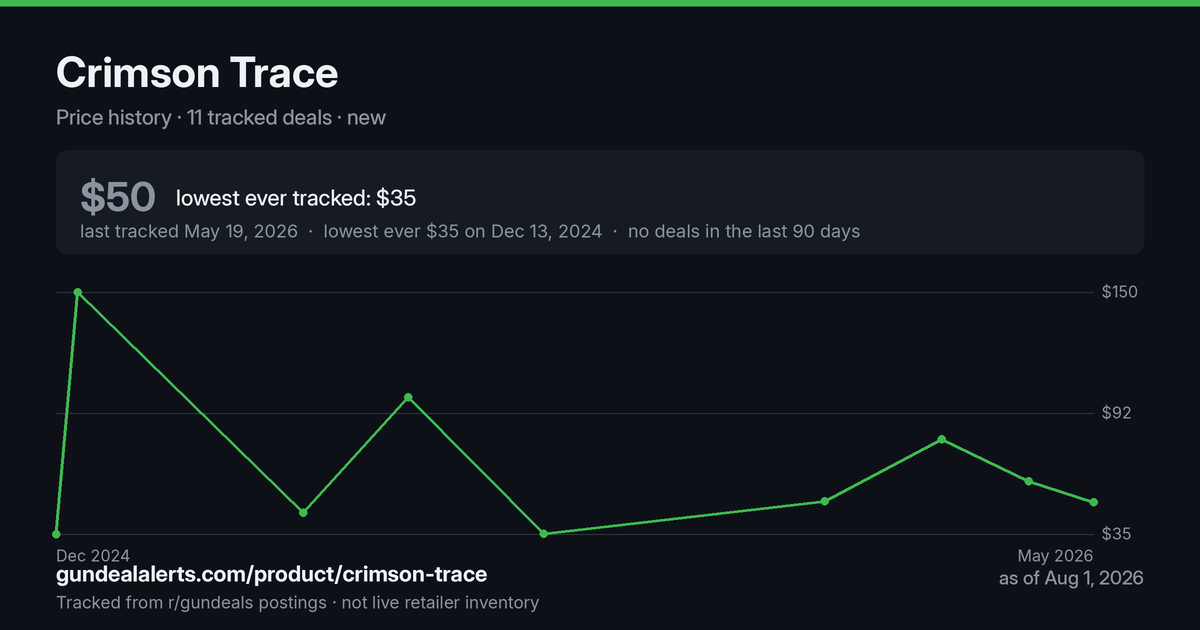Select the last data point on the line
The width and height of the screenshot is (1200, 630).
1094,502
